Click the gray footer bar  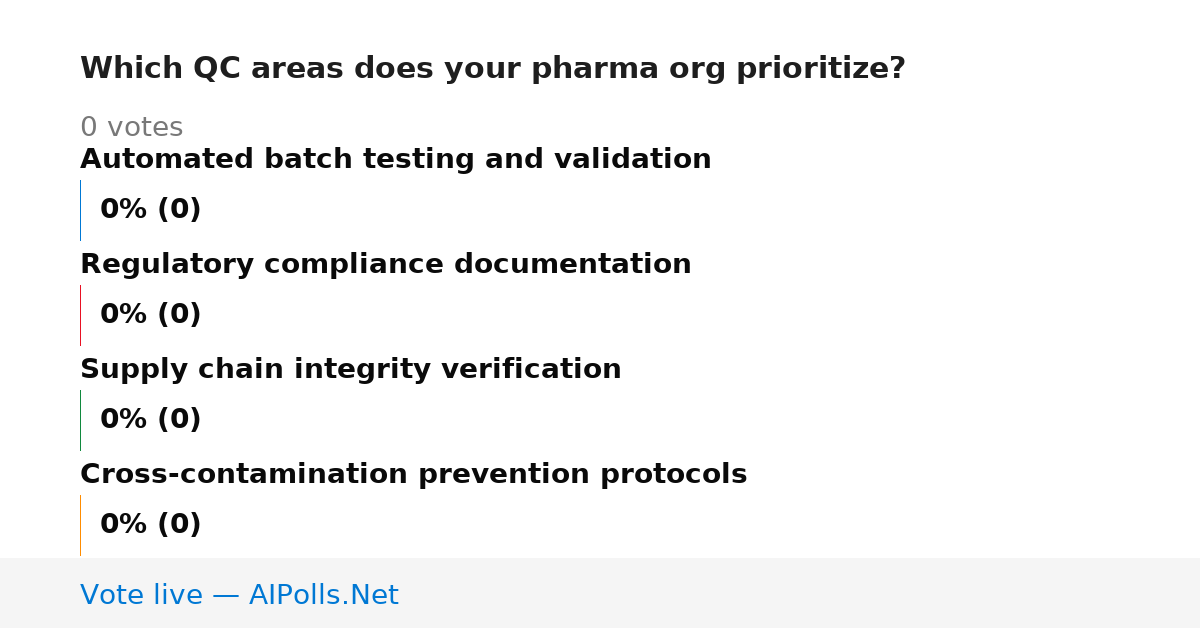click(x=600, y=593)
